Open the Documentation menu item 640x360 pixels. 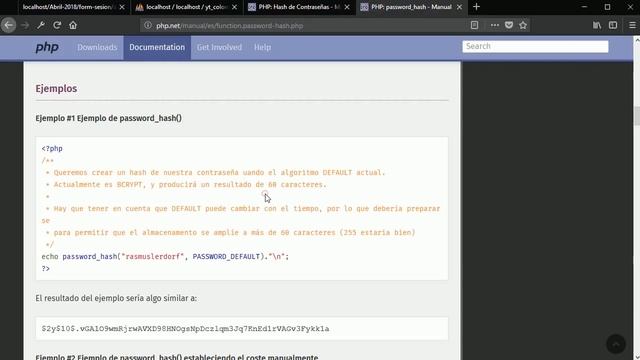coord(157,47)
